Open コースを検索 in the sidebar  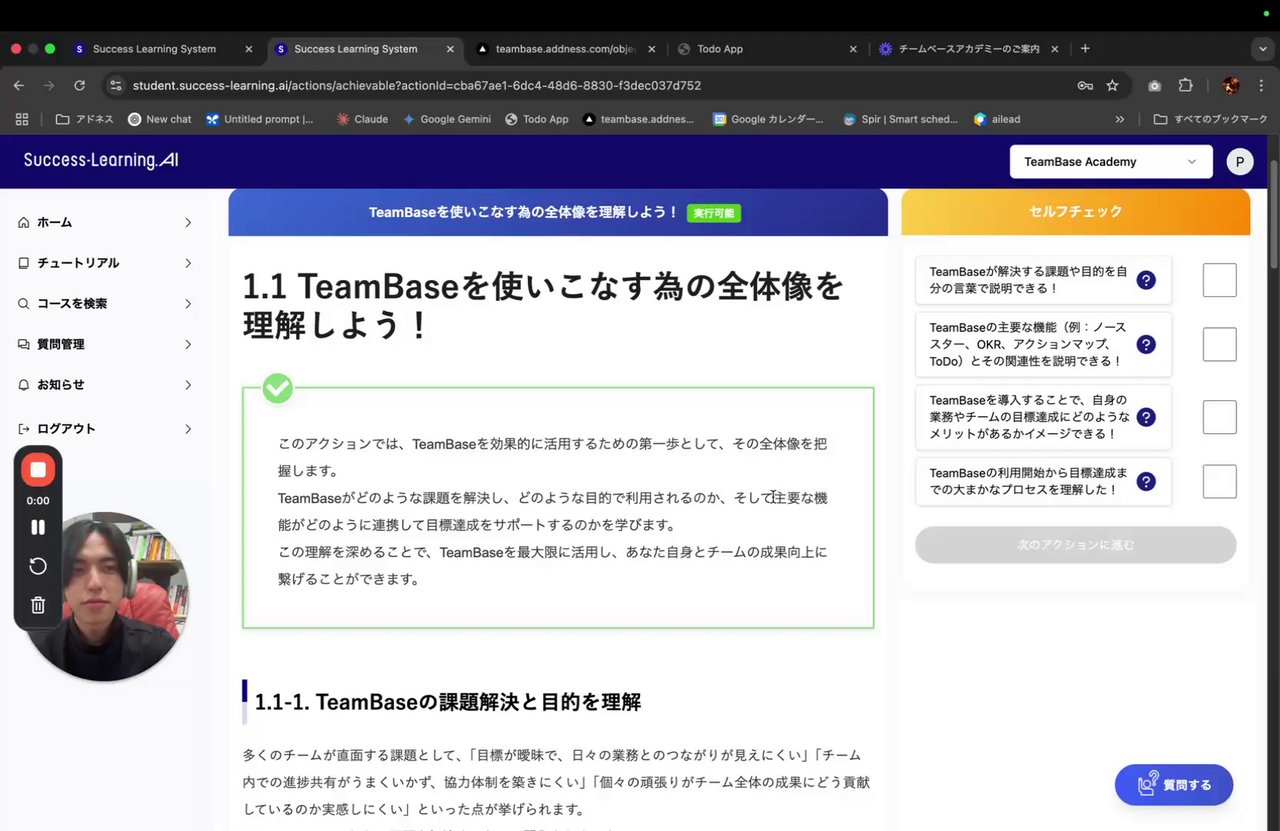[72, 303]
